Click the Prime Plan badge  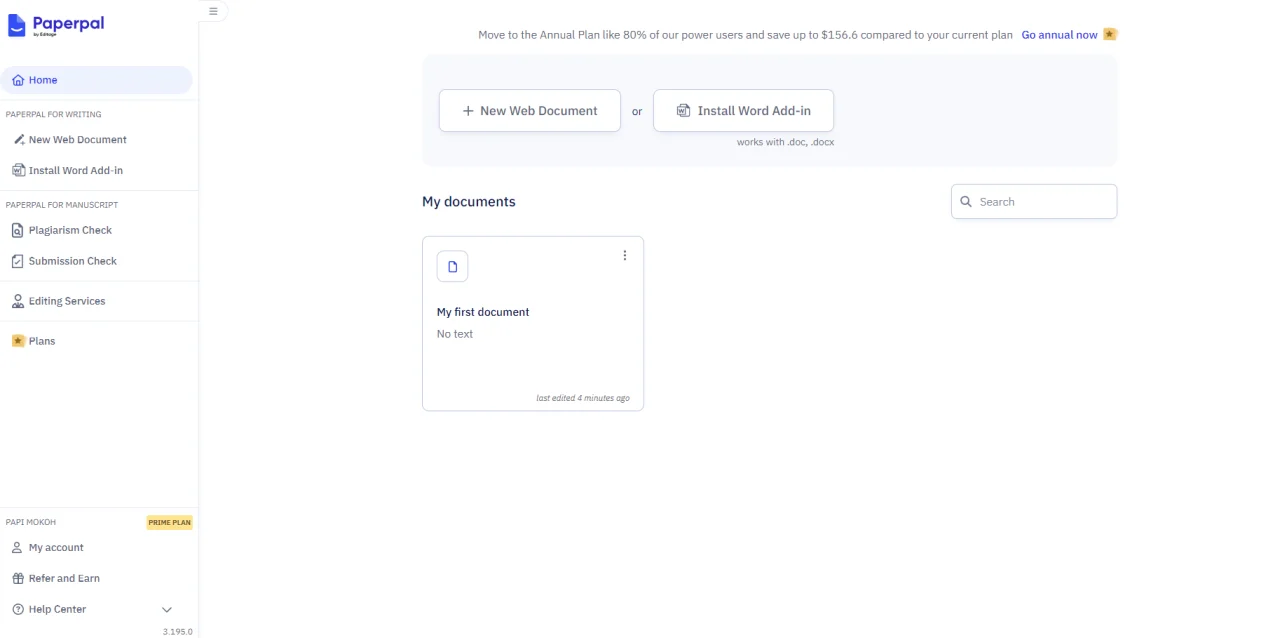[169, 522]
